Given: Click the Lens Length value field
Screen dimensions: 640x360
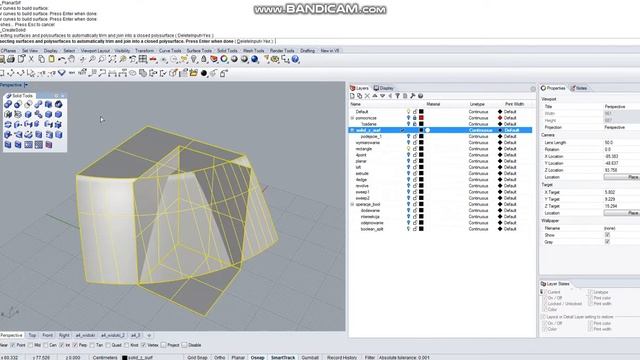Looking at the screenshot, I should point(622,143).
